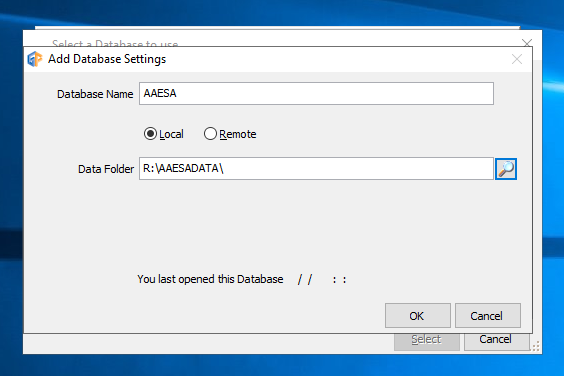The height and width of the screenshot is (376, 564).
Task: Click the resize grip at window corner
Action: pos(536,346)
